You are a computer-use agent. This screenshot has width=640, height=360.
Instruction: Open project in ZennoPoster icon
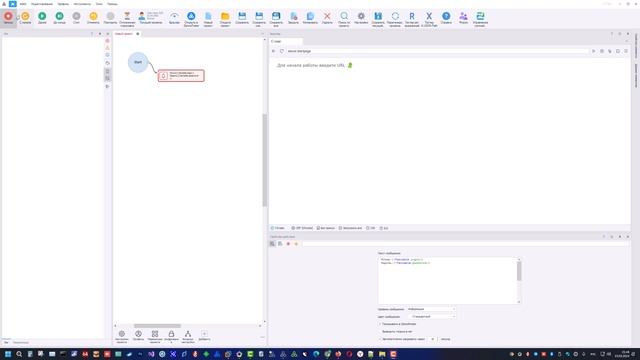(191, 18)
